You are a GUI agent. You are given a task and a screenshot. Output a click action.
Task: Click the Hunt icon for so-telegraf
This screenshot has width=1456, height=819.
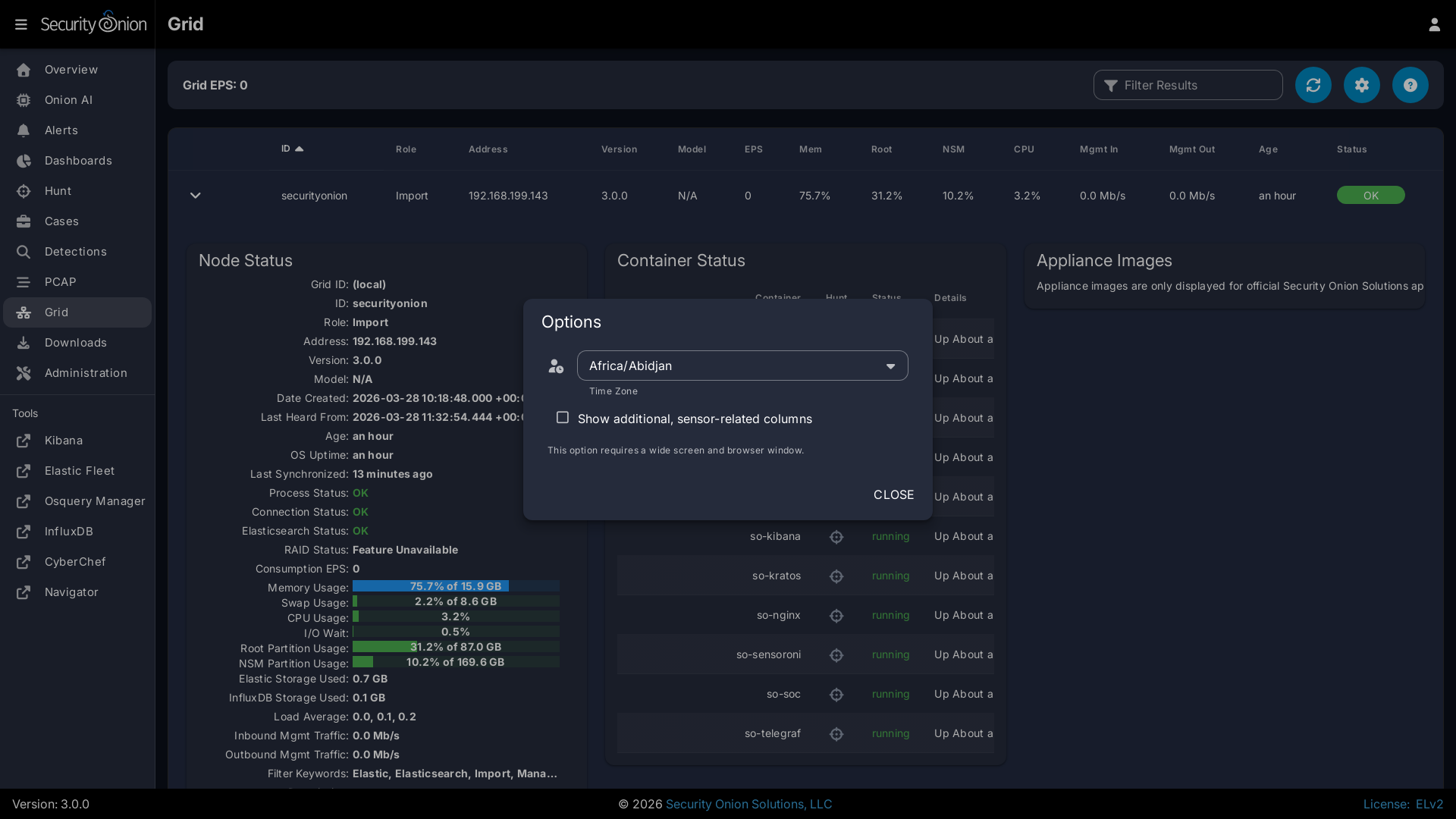836,734
